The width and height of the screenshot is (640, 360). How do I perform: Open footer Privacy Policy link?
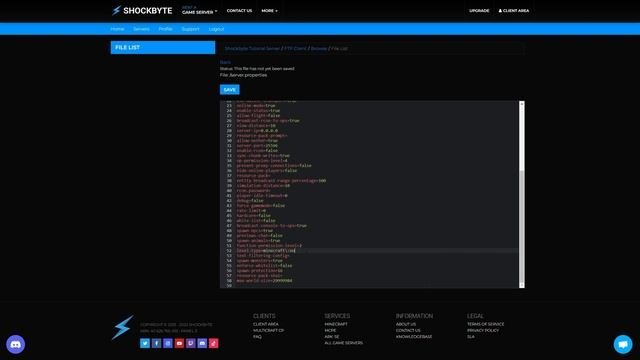pyautogui.click(x=483, y=330)
